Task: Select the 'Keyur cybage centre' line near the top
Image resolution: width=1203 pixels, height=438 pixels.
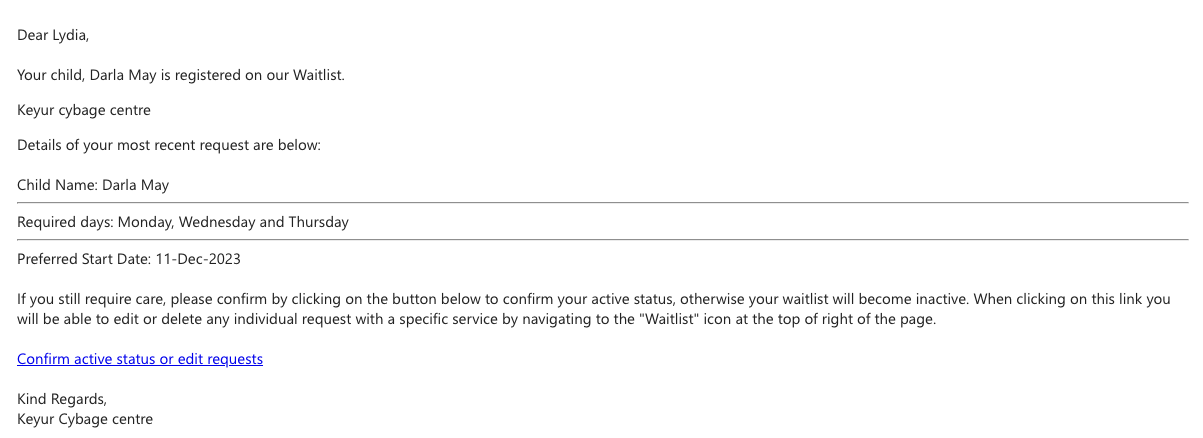Action: tap(84, 110)
